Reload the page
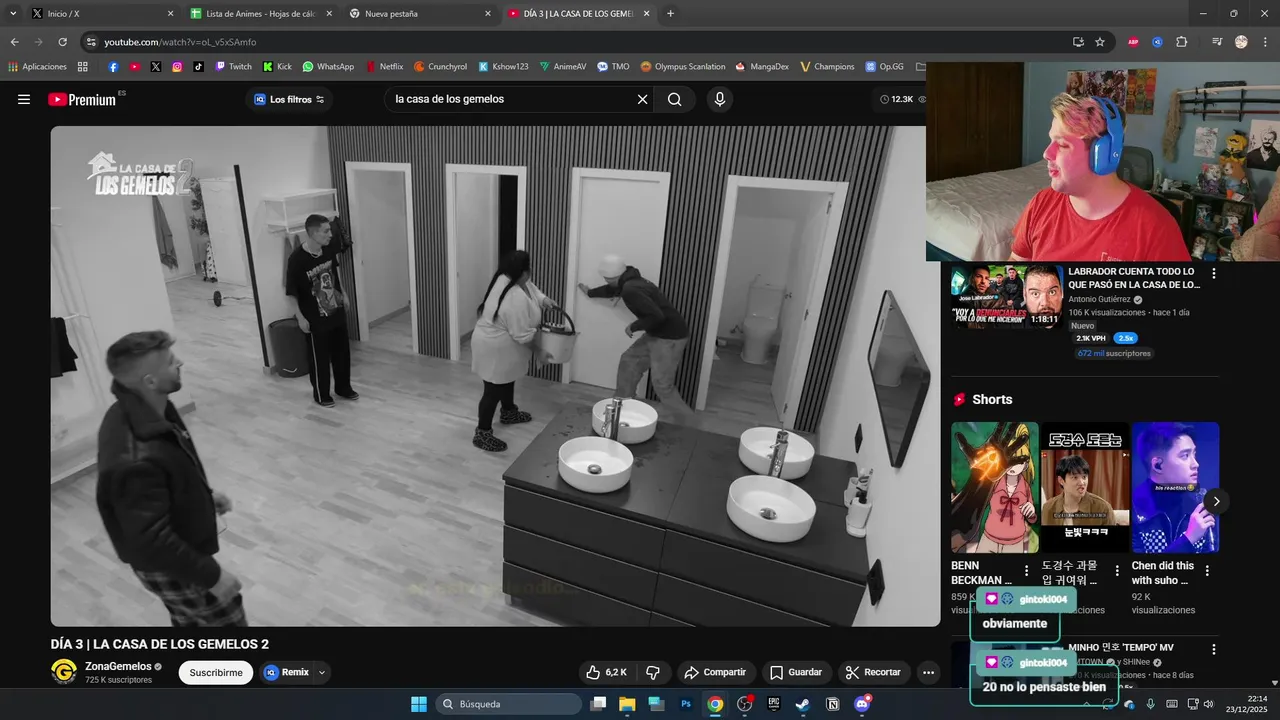1280x720 pixels. click(x=62, y=42)
